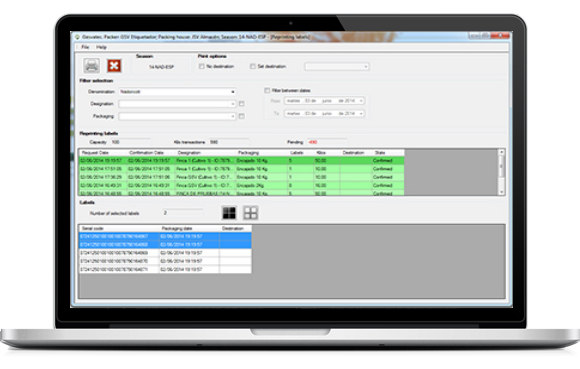Image resolution: width=580 pixels, height=369 pixels.
Task: Click the empty grid deselect-all labels icon
Action: [250, 213]
